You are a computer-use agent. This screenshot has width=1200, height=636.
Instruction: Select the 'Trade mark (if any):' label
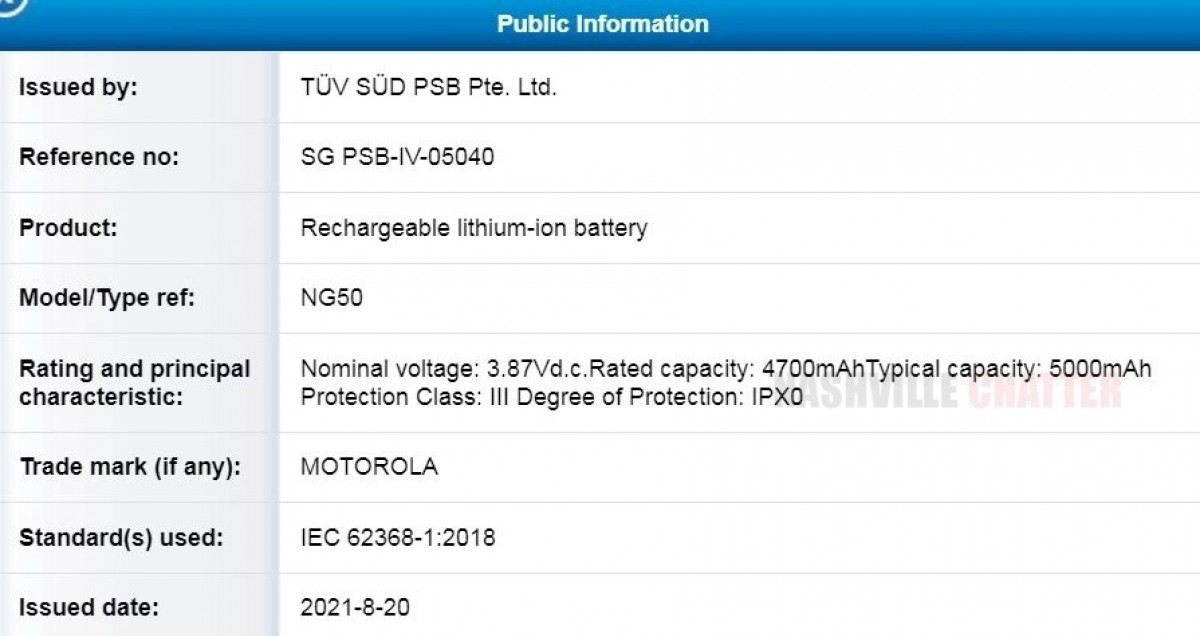(130, 467)
